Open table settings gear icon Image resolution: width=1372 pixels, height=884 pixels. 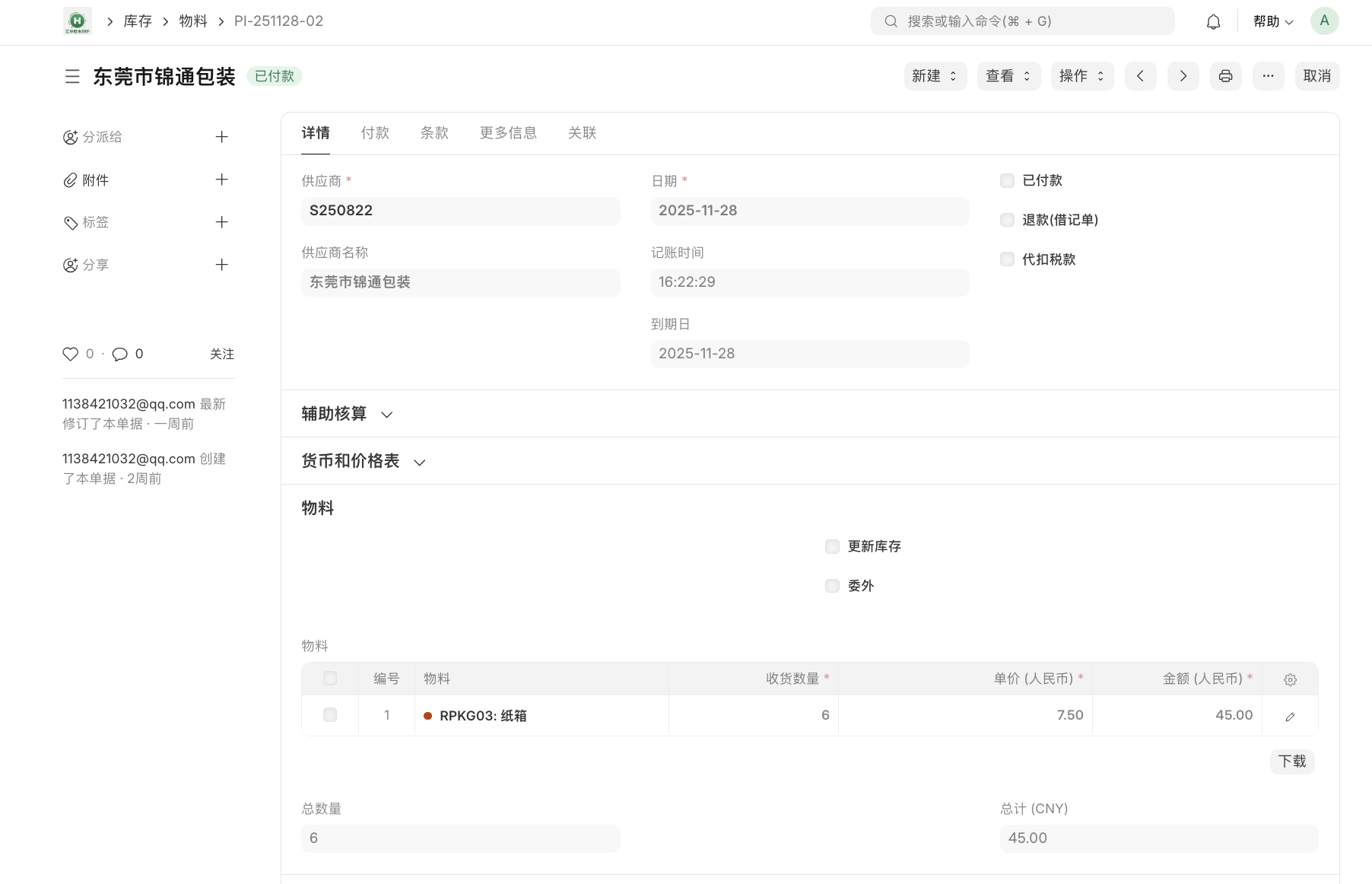[x=1290, y=680]
